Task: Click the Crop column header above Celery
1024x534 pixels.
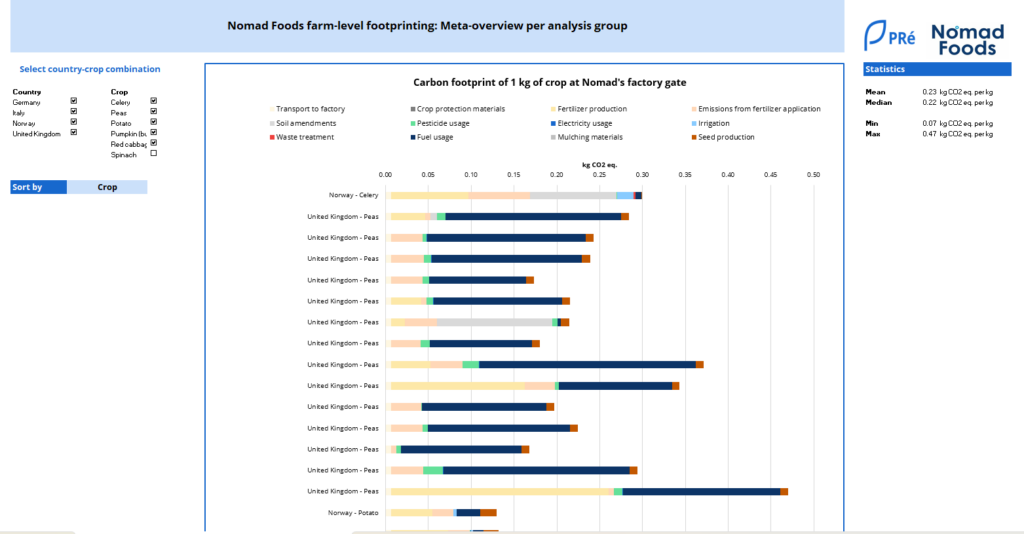Action: [120, 92]
